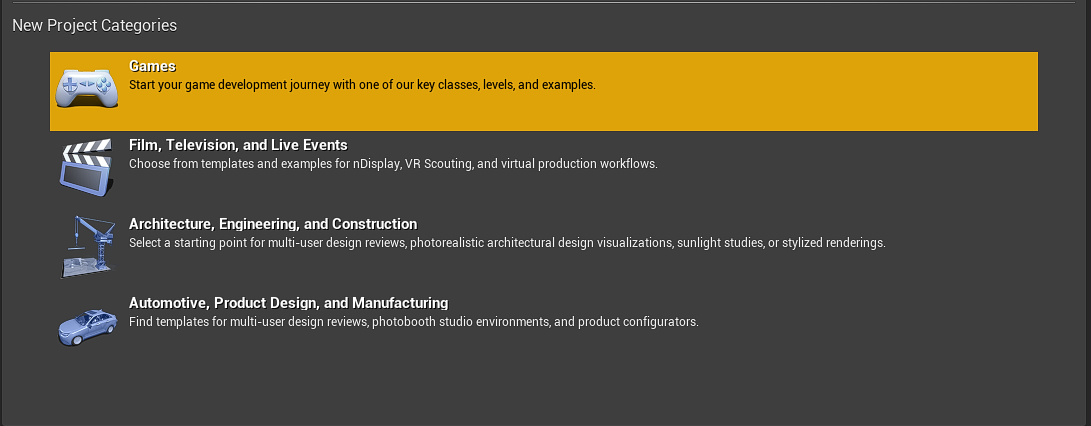Select the Games category title
This screenshot has height=426, width=1091.
(152, 66)
